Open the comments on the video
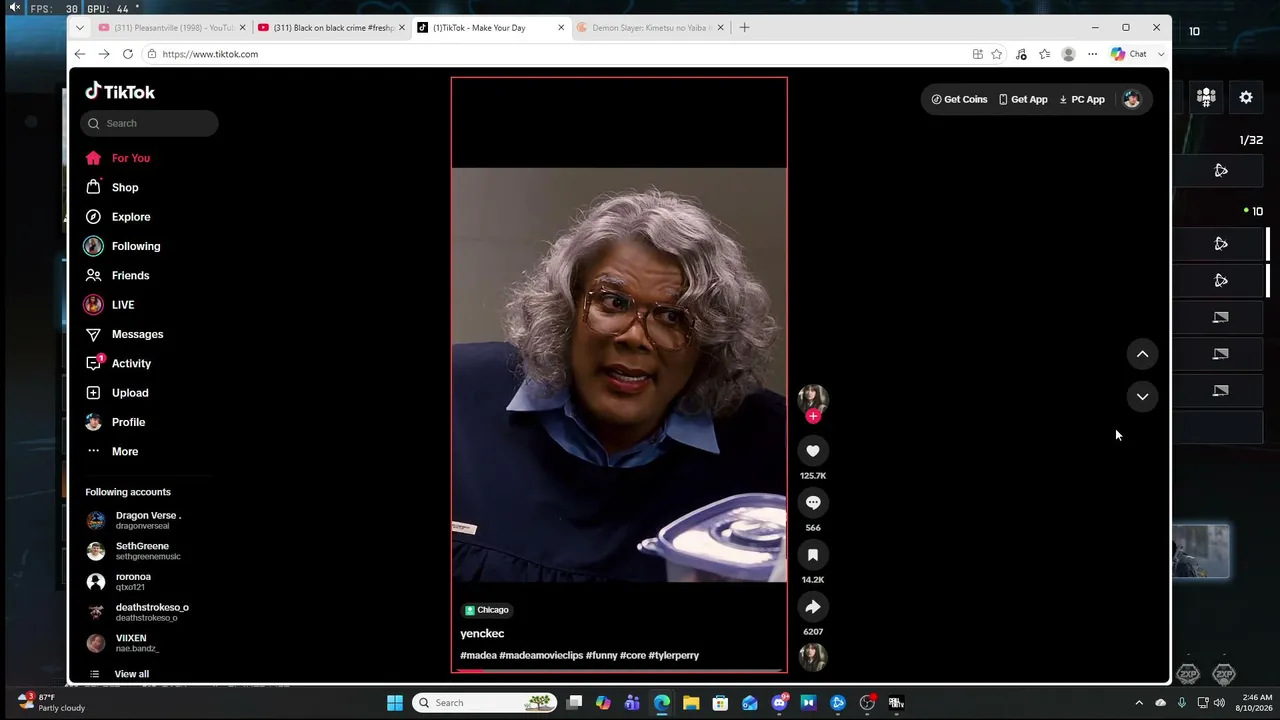The width and height of the screenshot is (1280, 720). (x=813, y=503)
